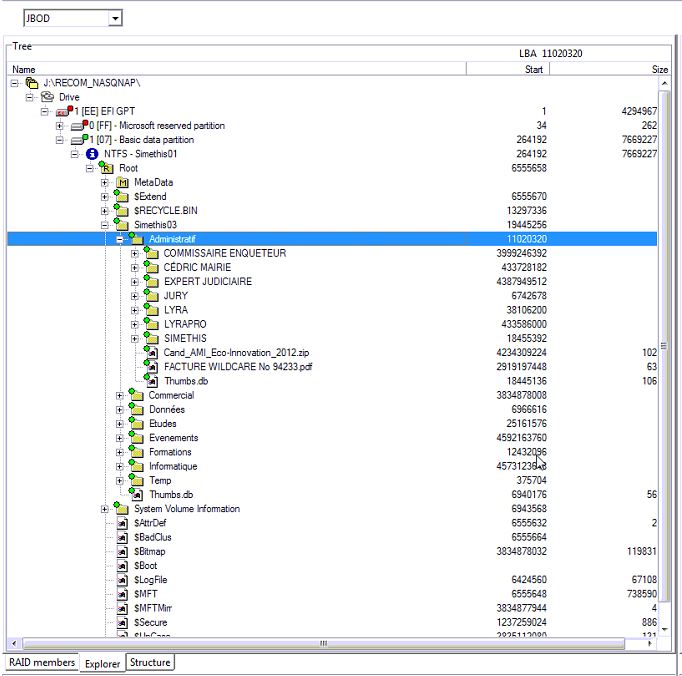Click the $MFT file icon

122,594
